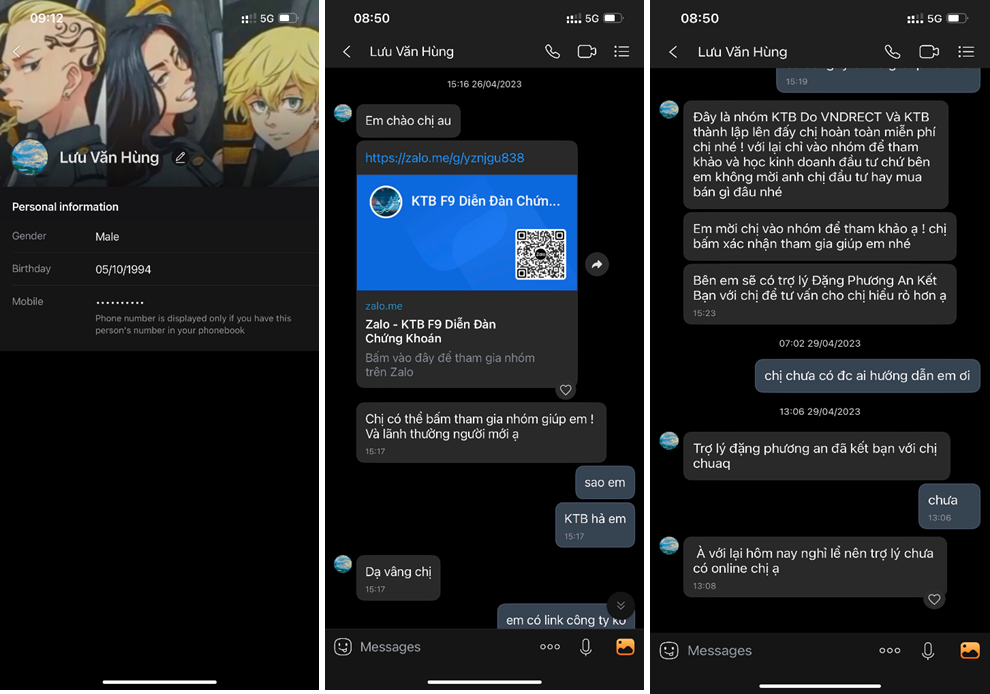This screenshot has height=694, width=990.
Task: Open the orange photo picker in right chat
Action: 970,650
